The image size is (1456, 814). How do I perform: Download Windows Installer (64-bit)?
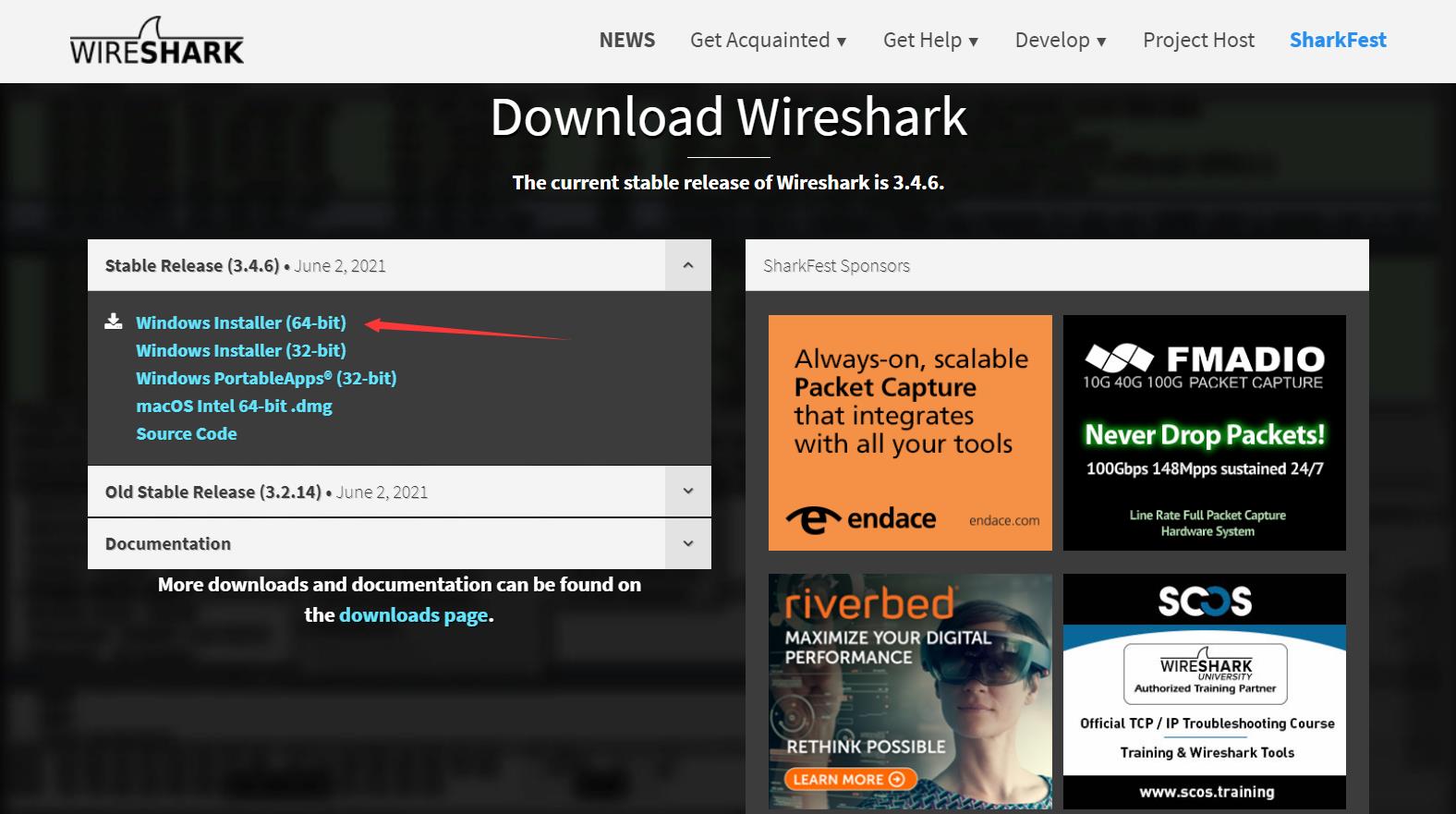pyautogui.click(x=241, y=322)
